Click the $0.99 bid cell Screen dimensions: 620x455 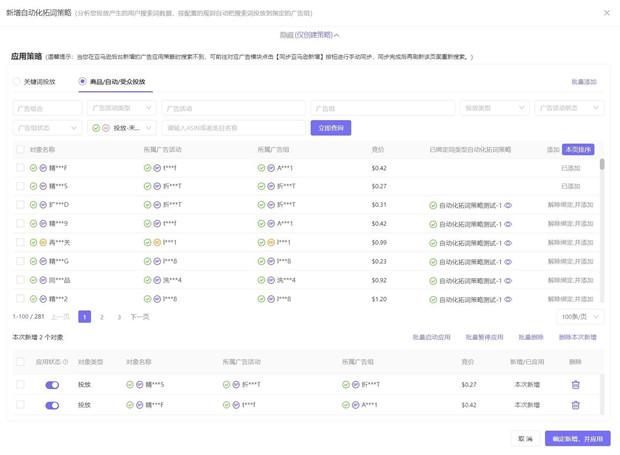[379, 242]
